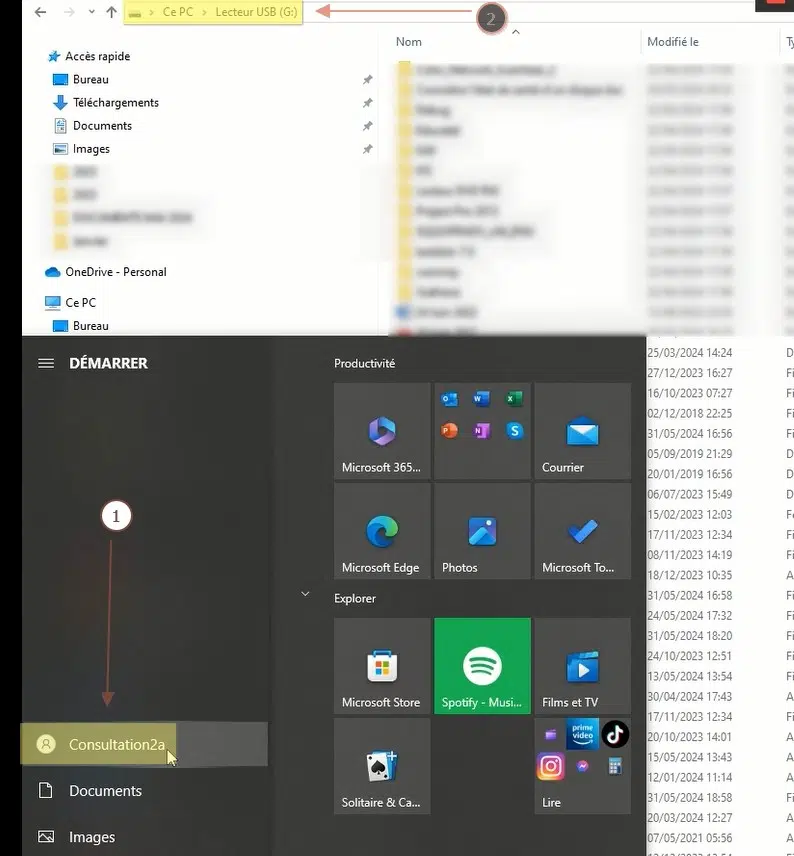Click Lecteur USB (G:) breadcrumb segment
Viewport: 794px width, 856px height.
point(256,12)
